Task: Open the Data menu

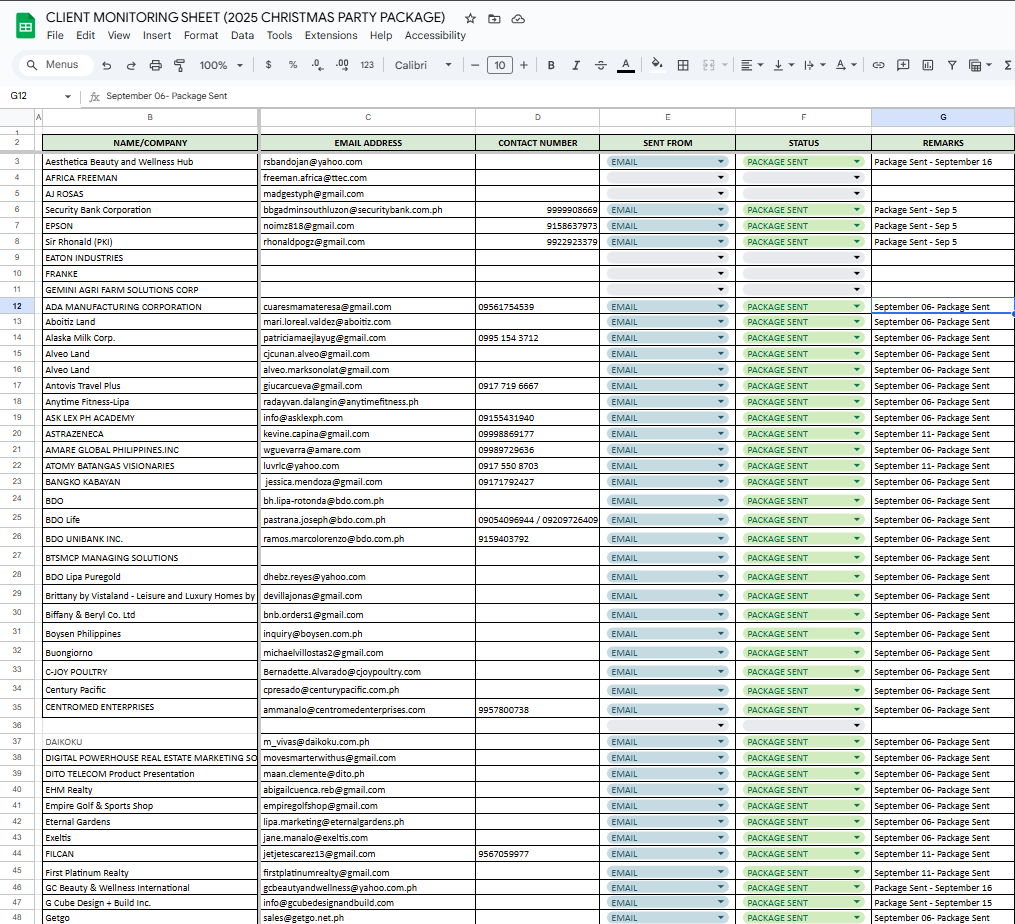Action: [242, 36]
